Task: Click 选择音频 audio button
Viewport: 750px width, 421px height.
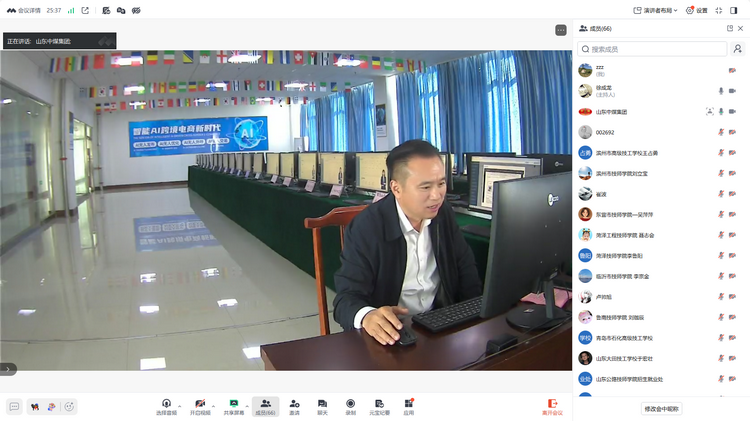Action: 166,407
